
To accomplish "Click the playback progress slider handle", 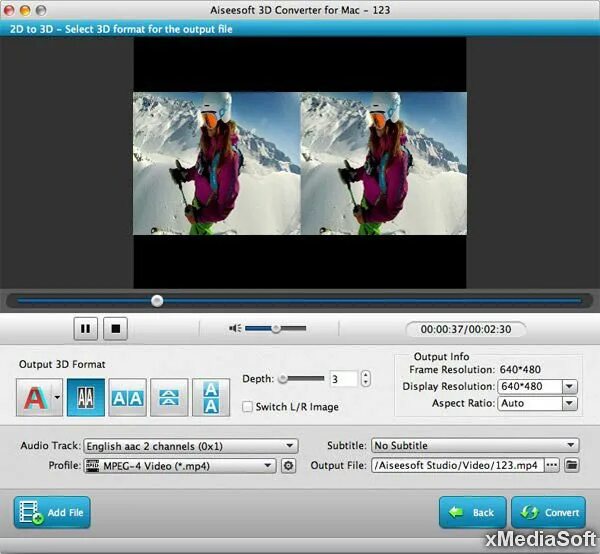I will [x=157, y=301].
